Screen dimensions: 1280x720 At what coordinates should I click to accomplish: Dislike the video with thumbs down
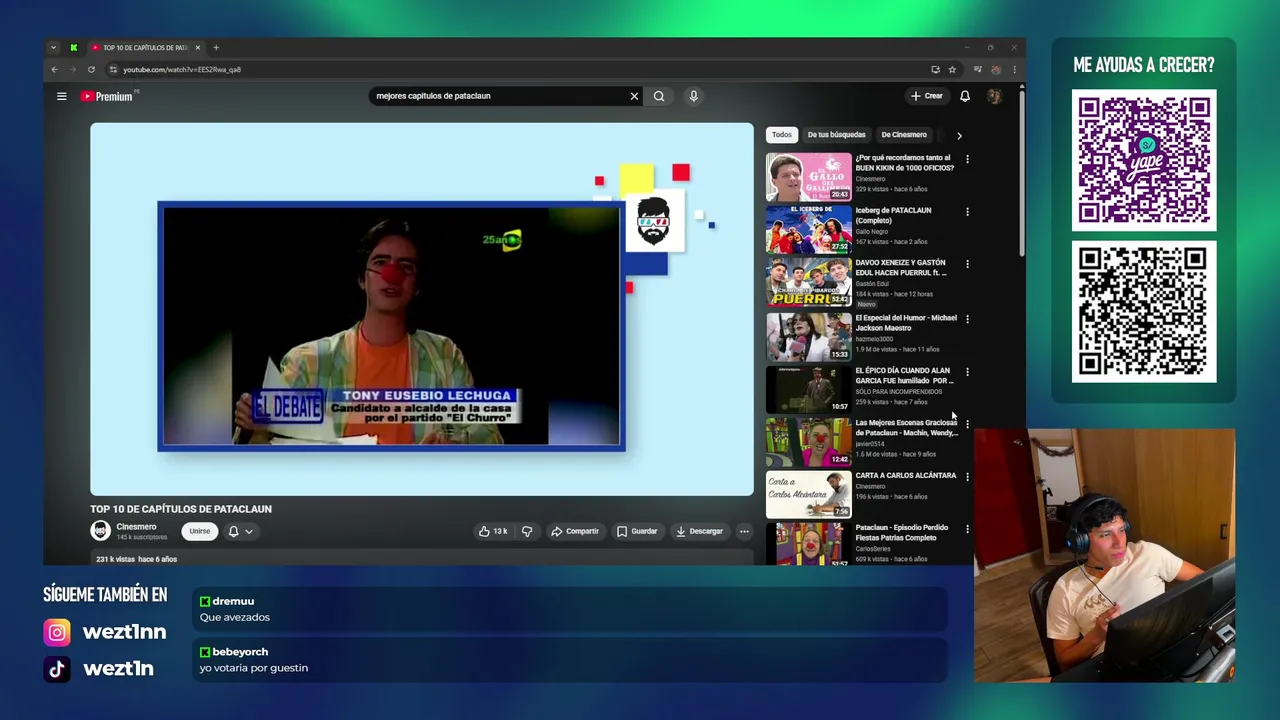(x=527, y=531)
